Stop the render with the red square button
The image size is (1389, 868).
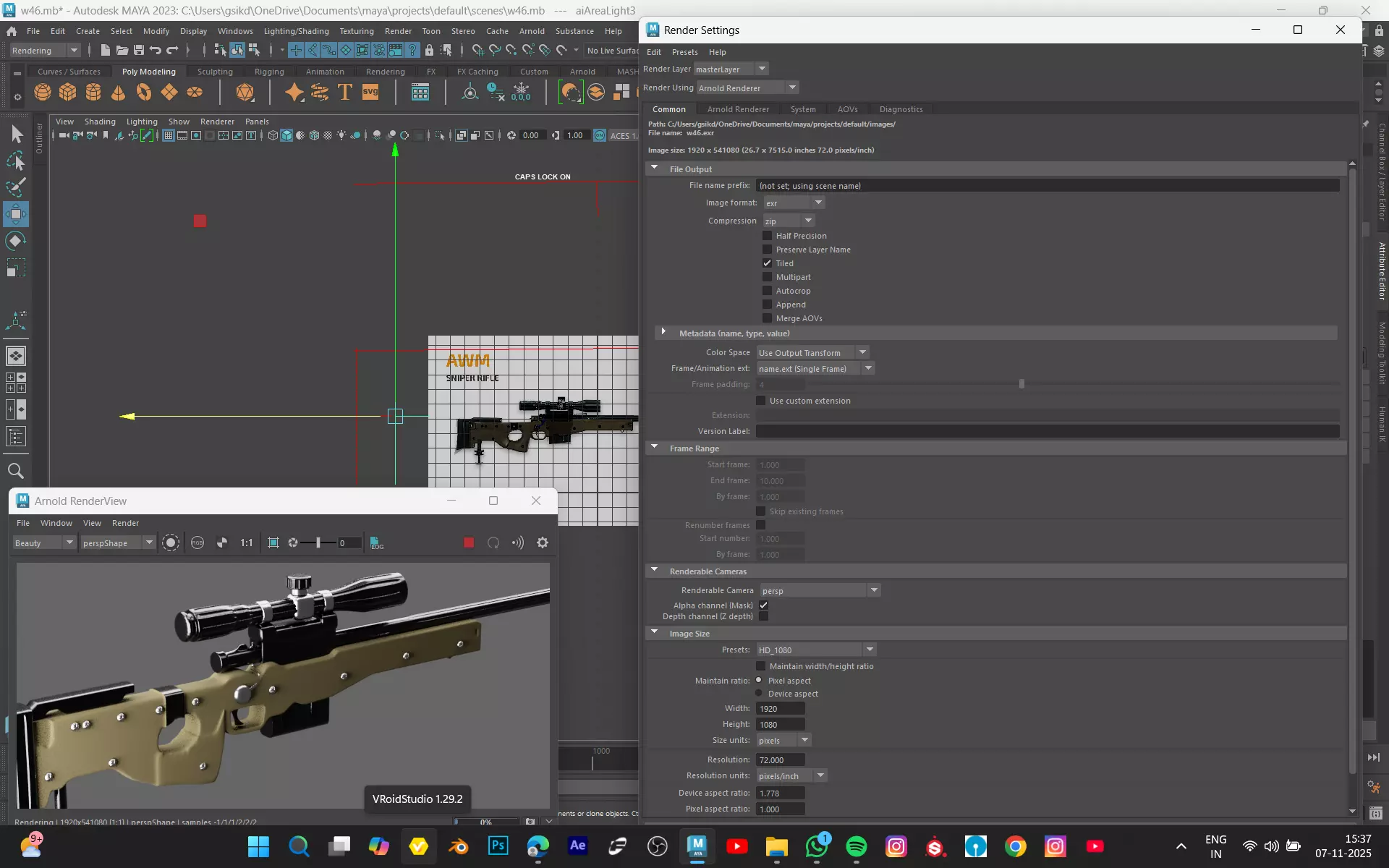click(x=469, y=542)
